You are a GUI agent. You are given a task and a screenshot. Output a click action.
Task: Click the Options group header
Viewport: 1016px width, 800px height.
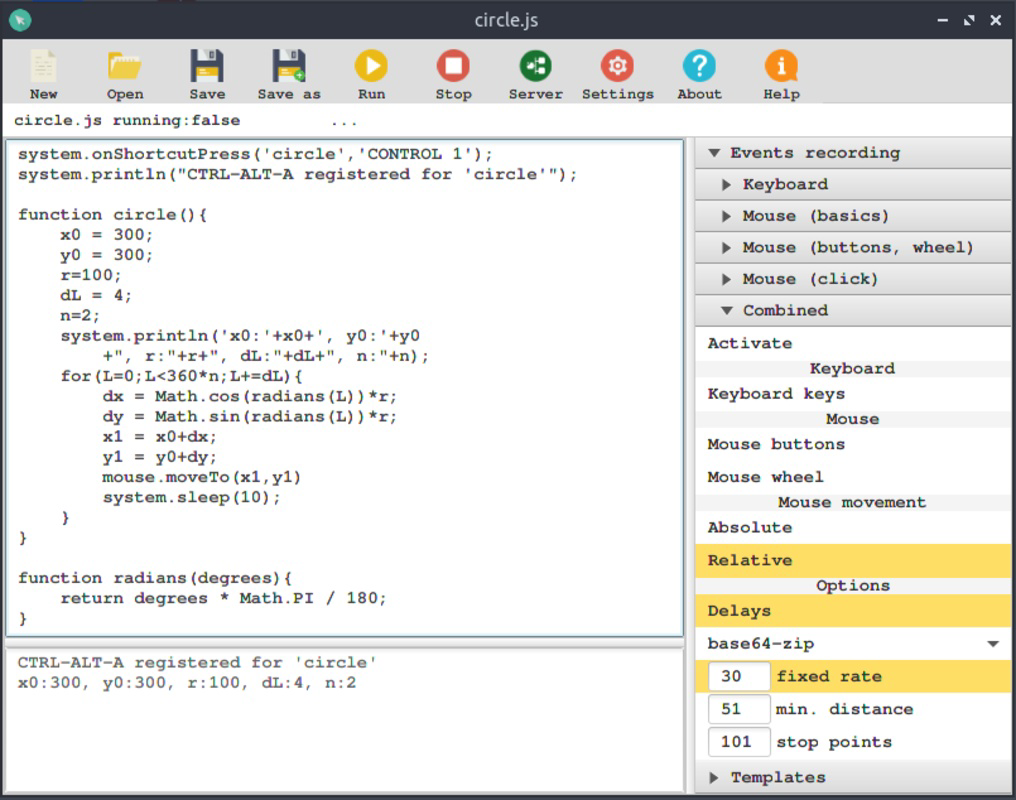852,586
